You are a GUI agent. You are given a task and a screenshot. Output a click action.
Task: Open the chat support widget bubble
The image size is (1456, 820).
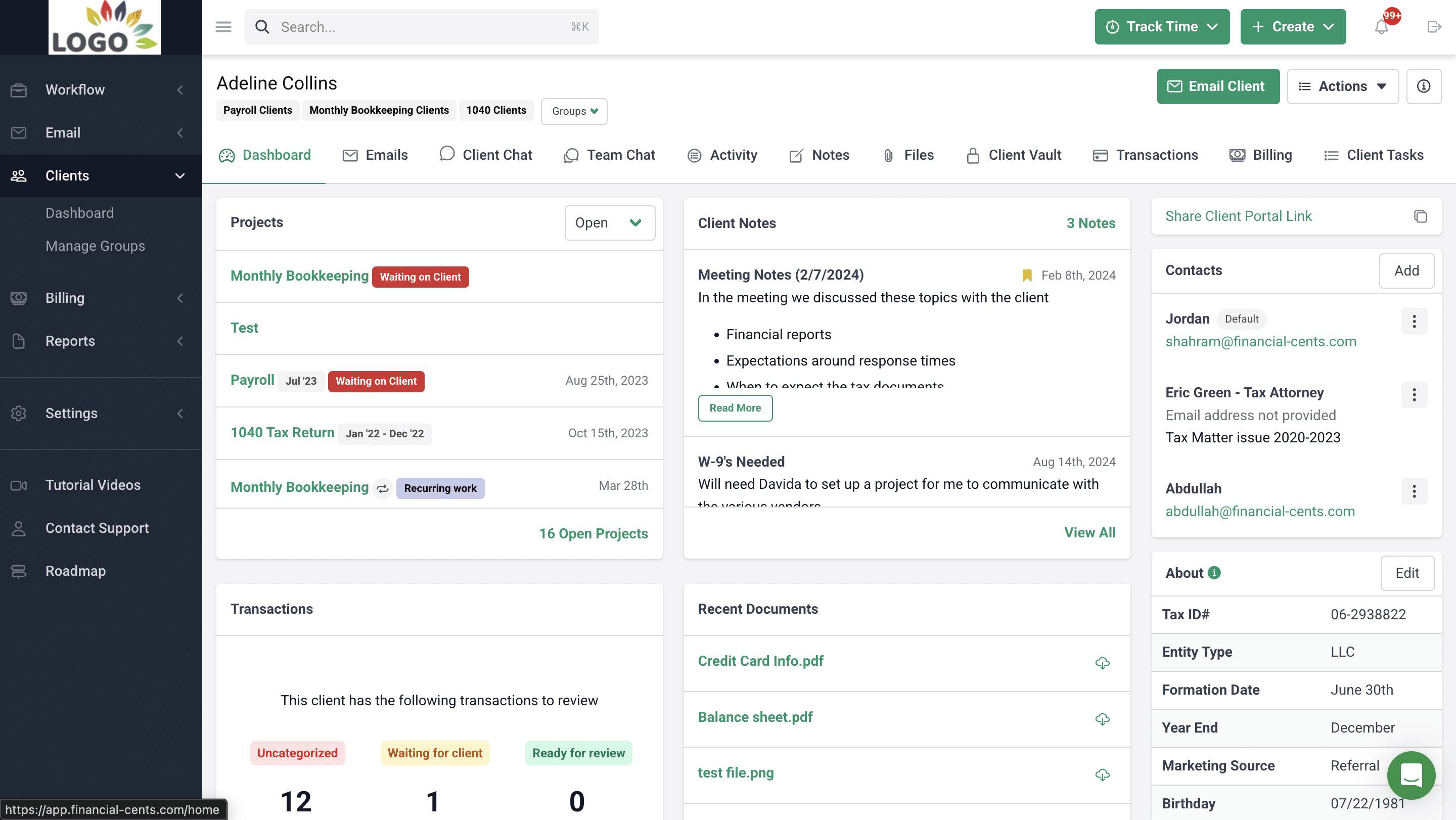[1411, 776]
